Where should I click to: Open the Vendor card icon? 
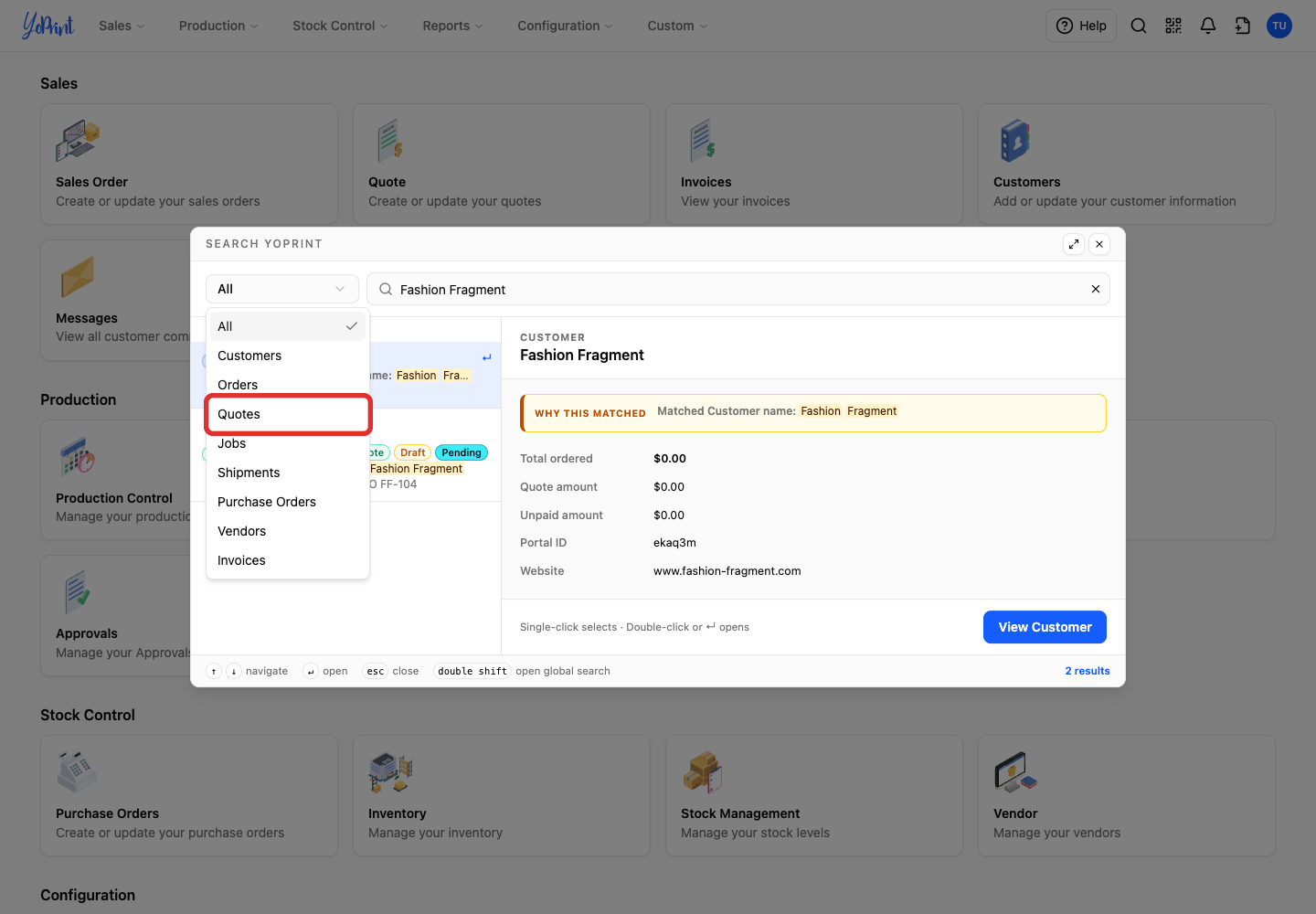pyautogui.click(x=1015, y=771)
